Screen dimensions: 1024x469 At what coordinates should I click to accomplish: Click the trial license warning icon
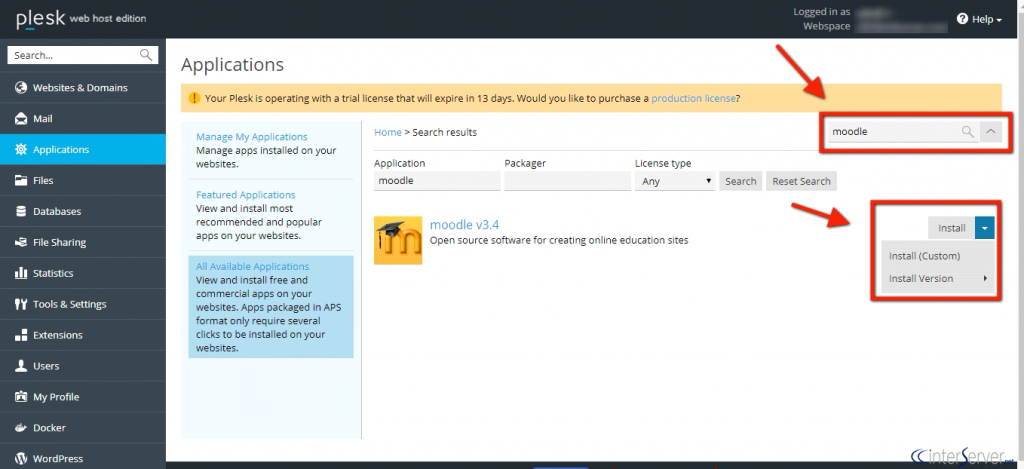point(195,98)
